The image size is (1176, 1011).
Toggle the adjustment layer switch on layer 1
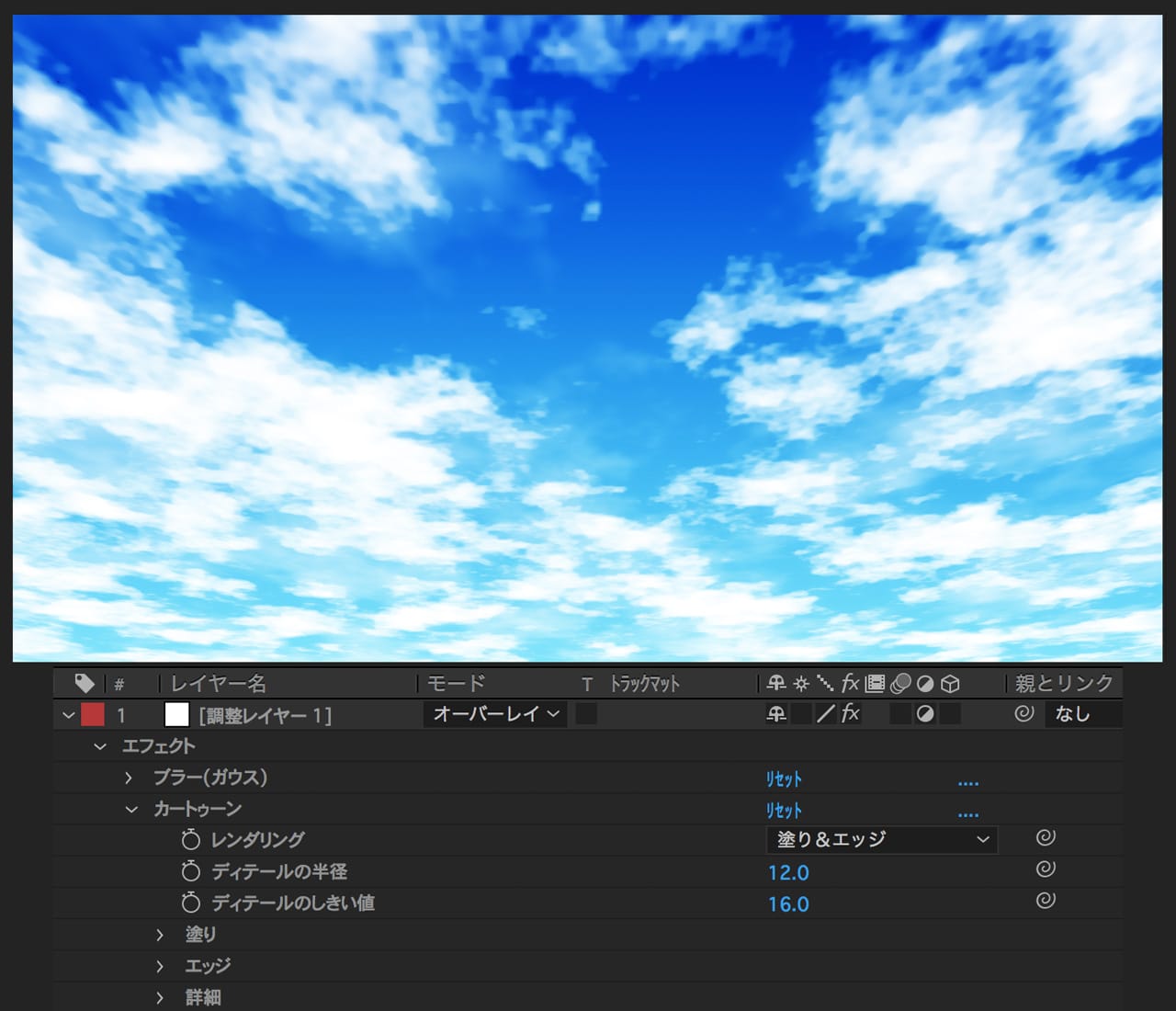(925, 713)
